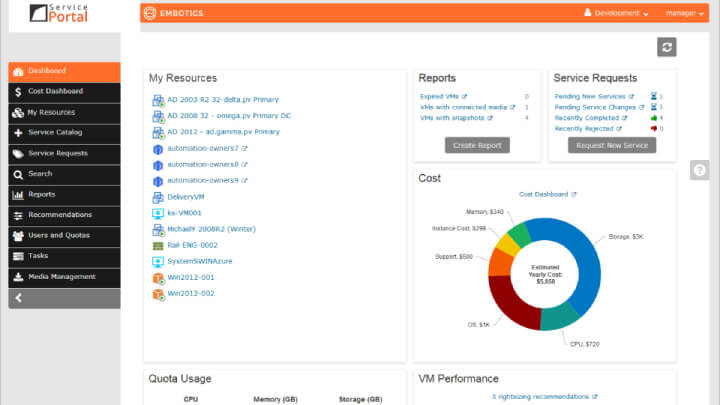
Task: Click the My Resources sidebar icon
Action: 18,112
